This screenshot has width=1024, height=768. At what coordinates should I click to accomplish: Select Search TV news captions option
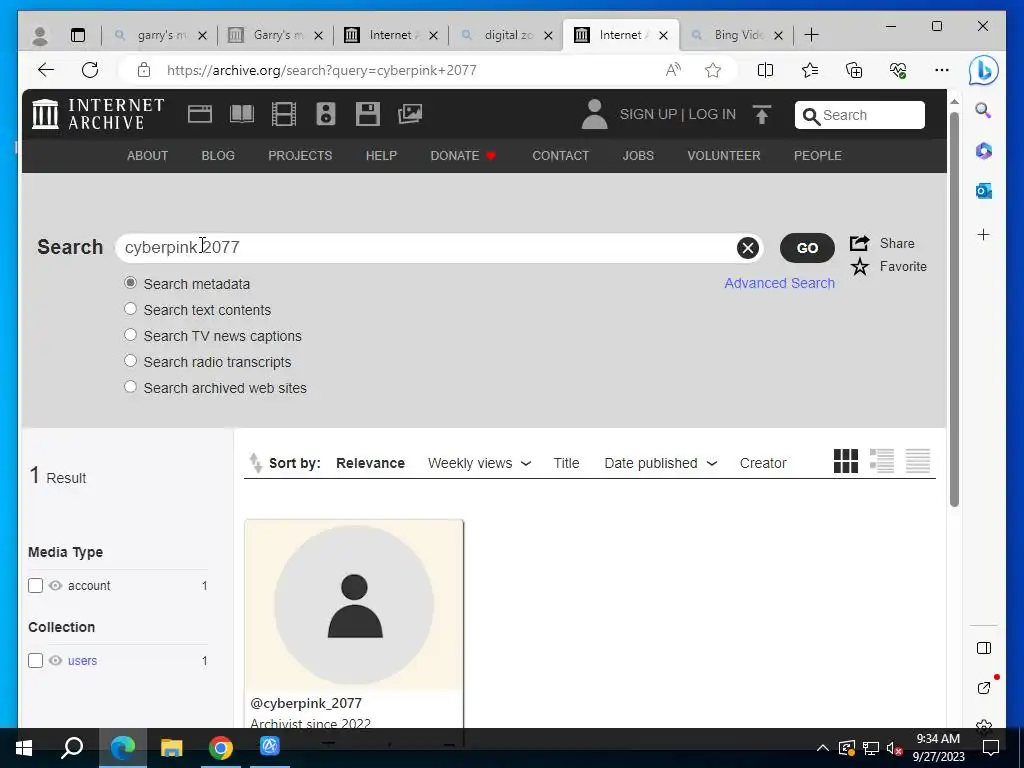tap(131, 335)
